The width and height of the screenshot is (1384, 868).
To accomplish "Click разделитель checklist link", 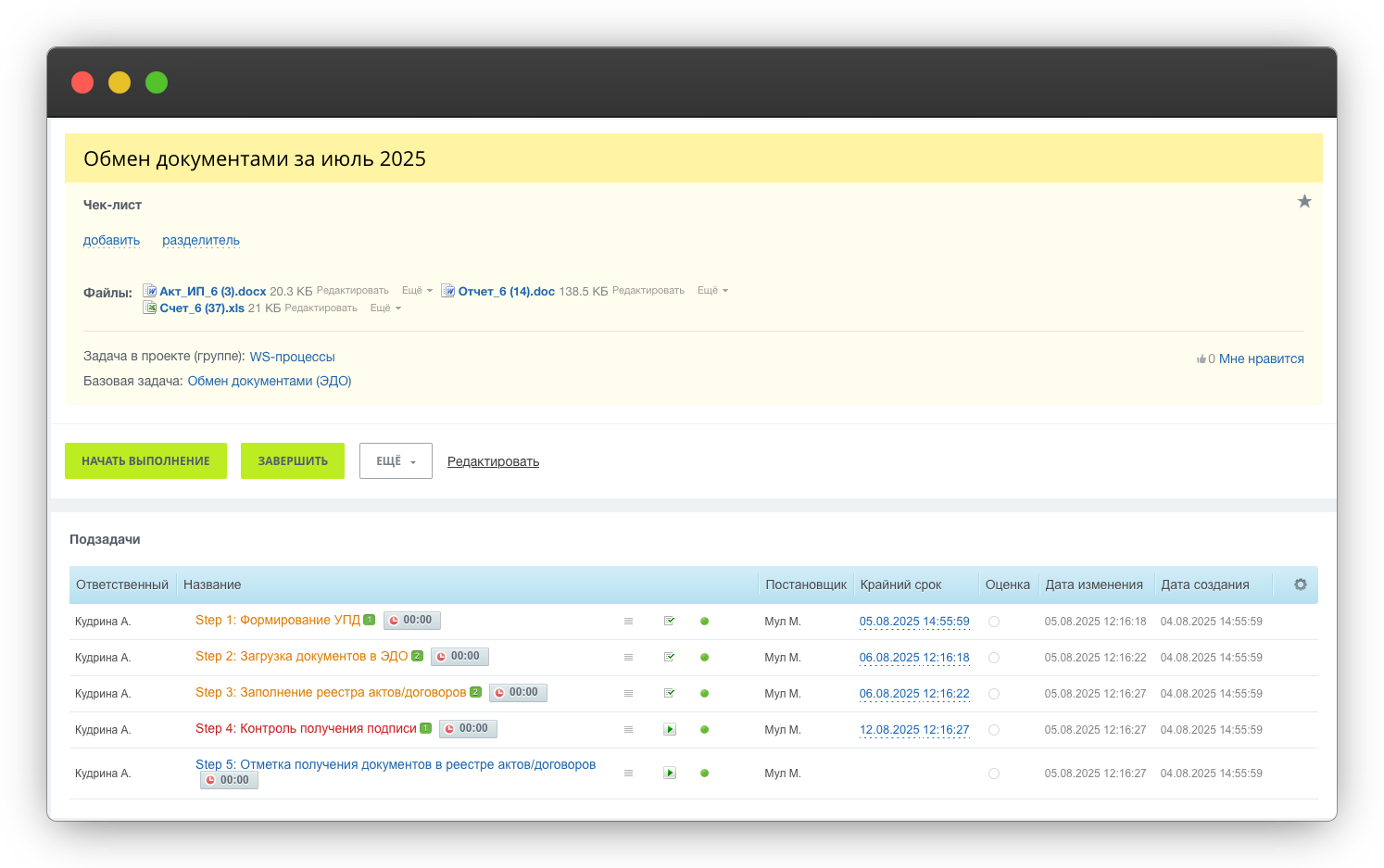I will [201, 241].
